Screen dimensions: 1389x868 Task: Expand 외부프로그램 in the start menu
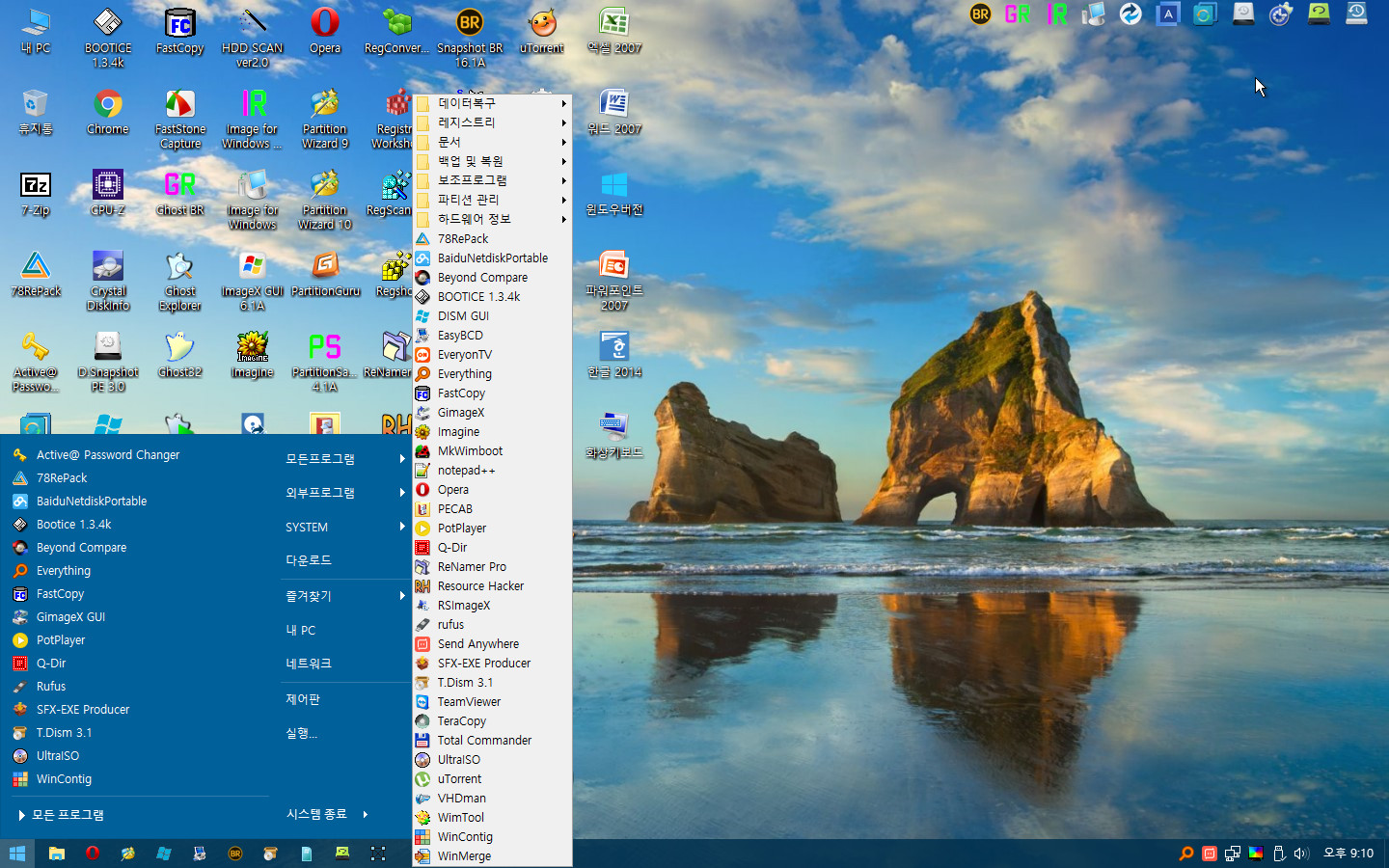click(344, 493)
